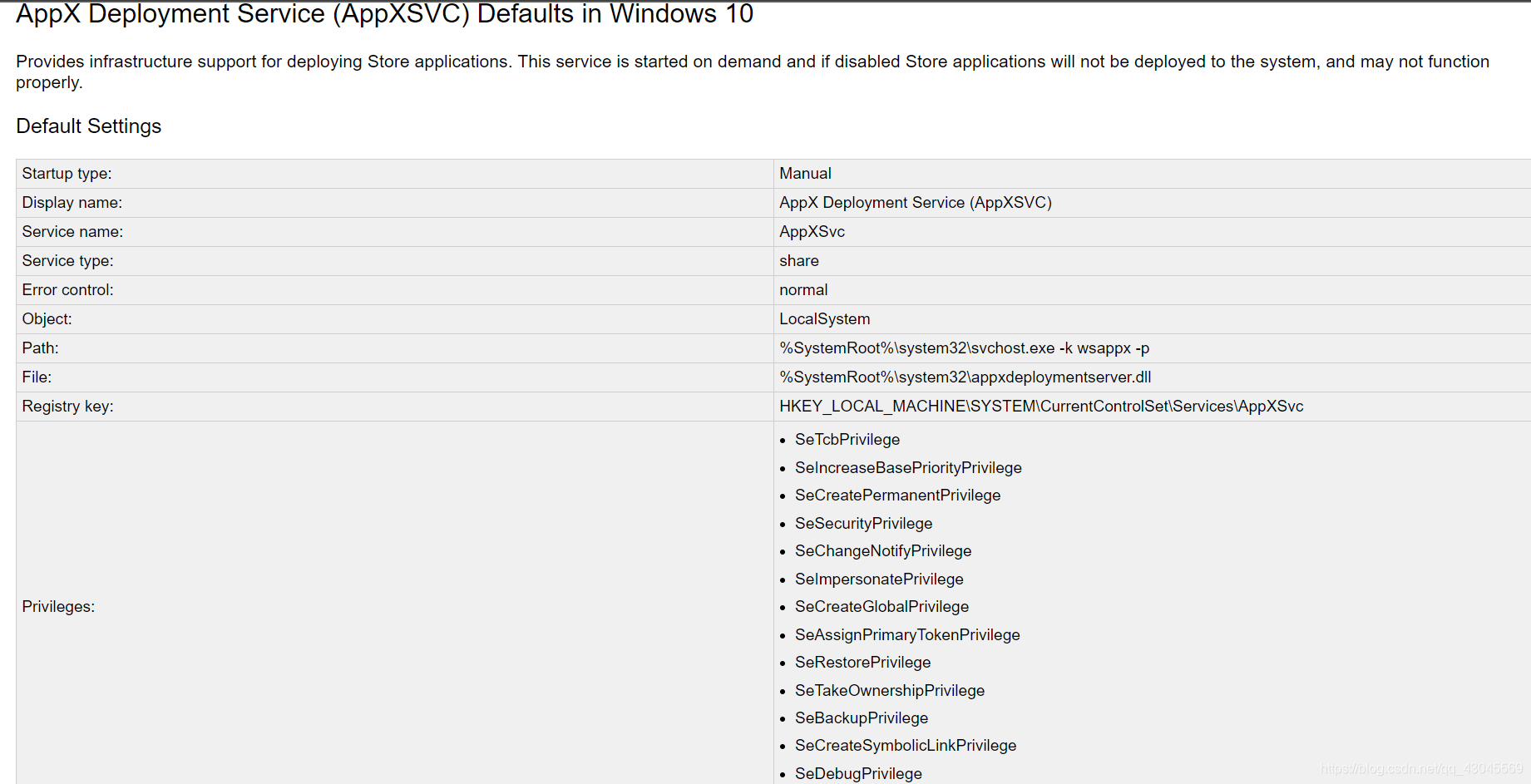Image resolution: width=1531 pixels, height=784 pixels.
Task: Select the SeCreatePermanentPrivilege list item
Action: point(898,496)
